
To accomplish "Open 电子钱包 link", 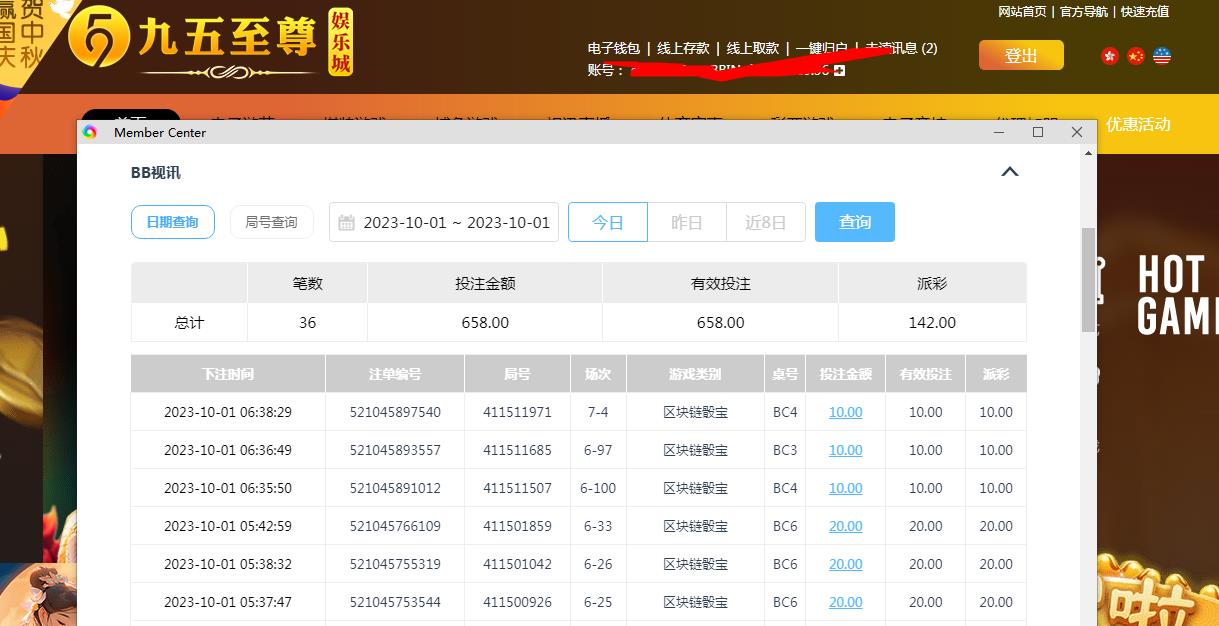I will 614,48.
